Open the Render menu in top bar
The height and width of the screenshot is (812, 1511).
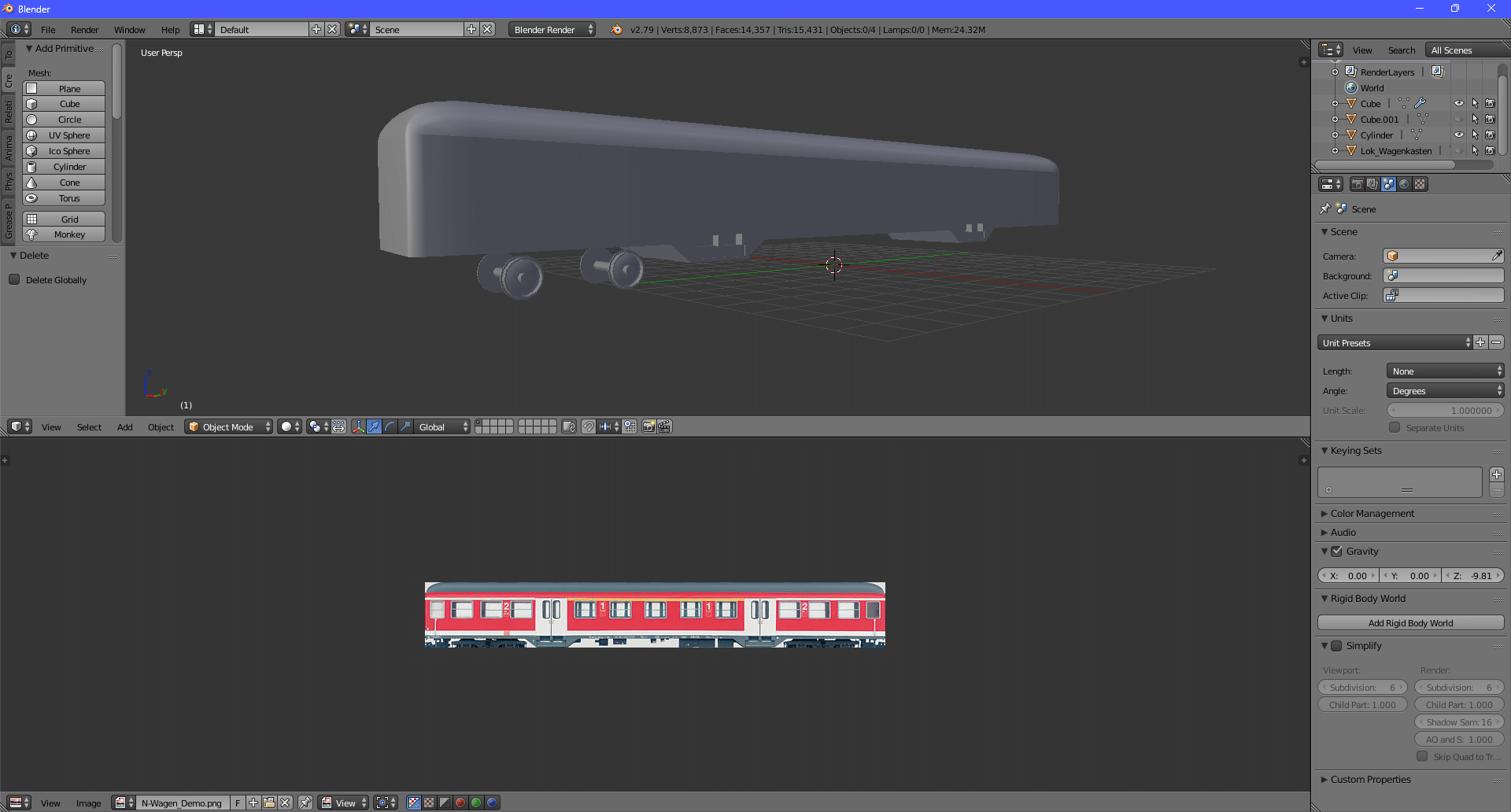click(x=84, y=30)
